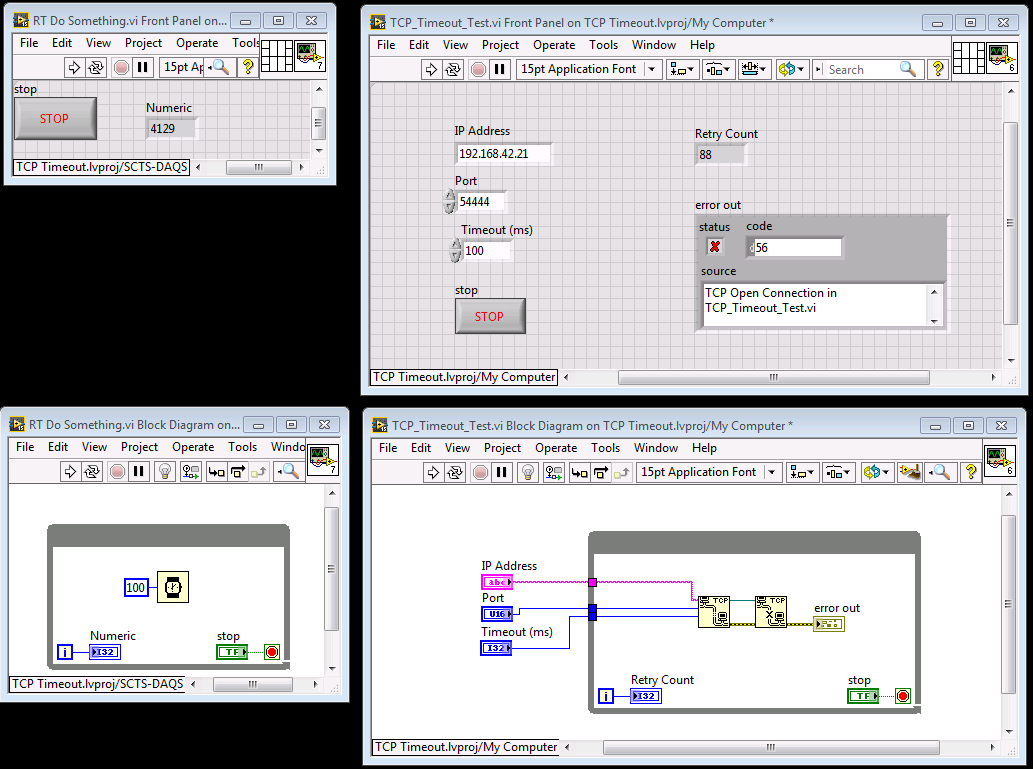The width and height of the screenshot is (1033, 769).
Task: Open font size dropdown in TCP Block Diagram
Action: click(772, 472)
